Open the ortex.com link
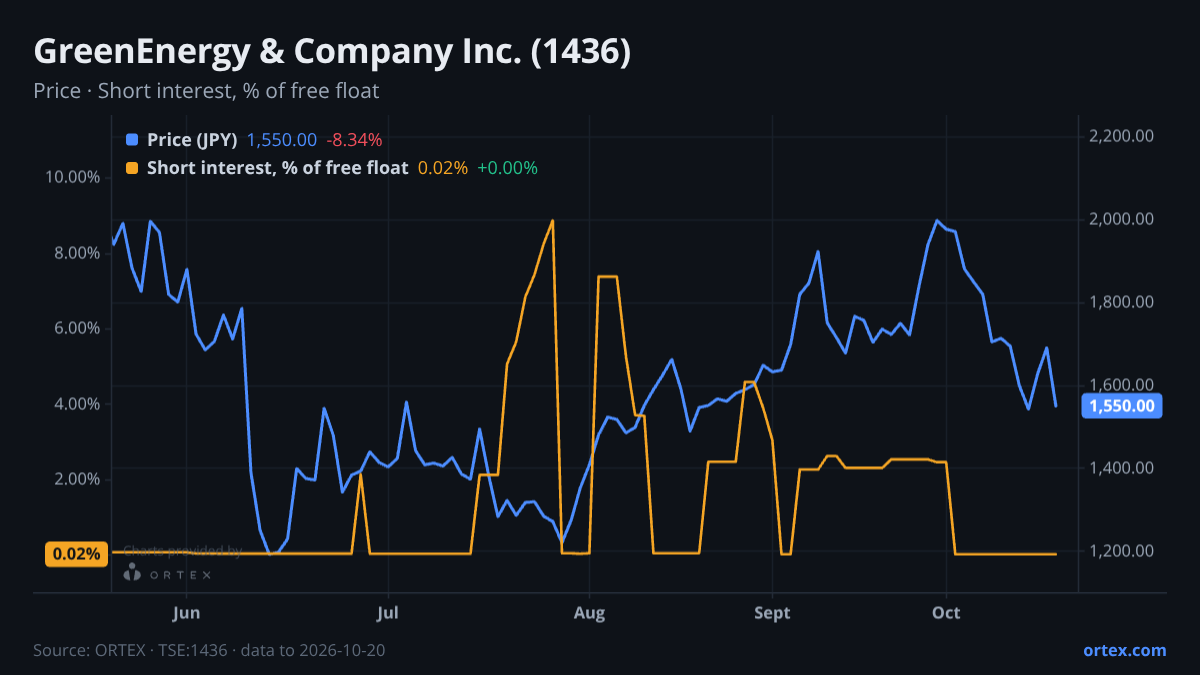Image resolution: width=1200 pixels, height=675 pixels. pos(1124,650)
